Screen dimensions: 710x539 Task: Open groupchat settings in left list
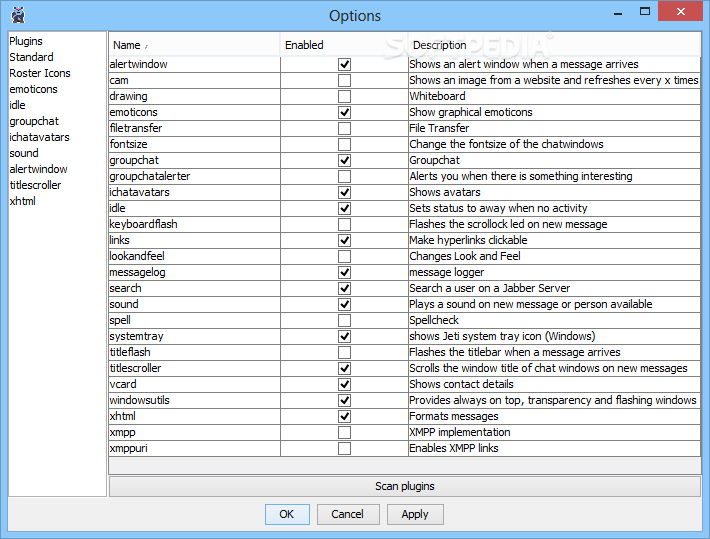pos(34,121)
